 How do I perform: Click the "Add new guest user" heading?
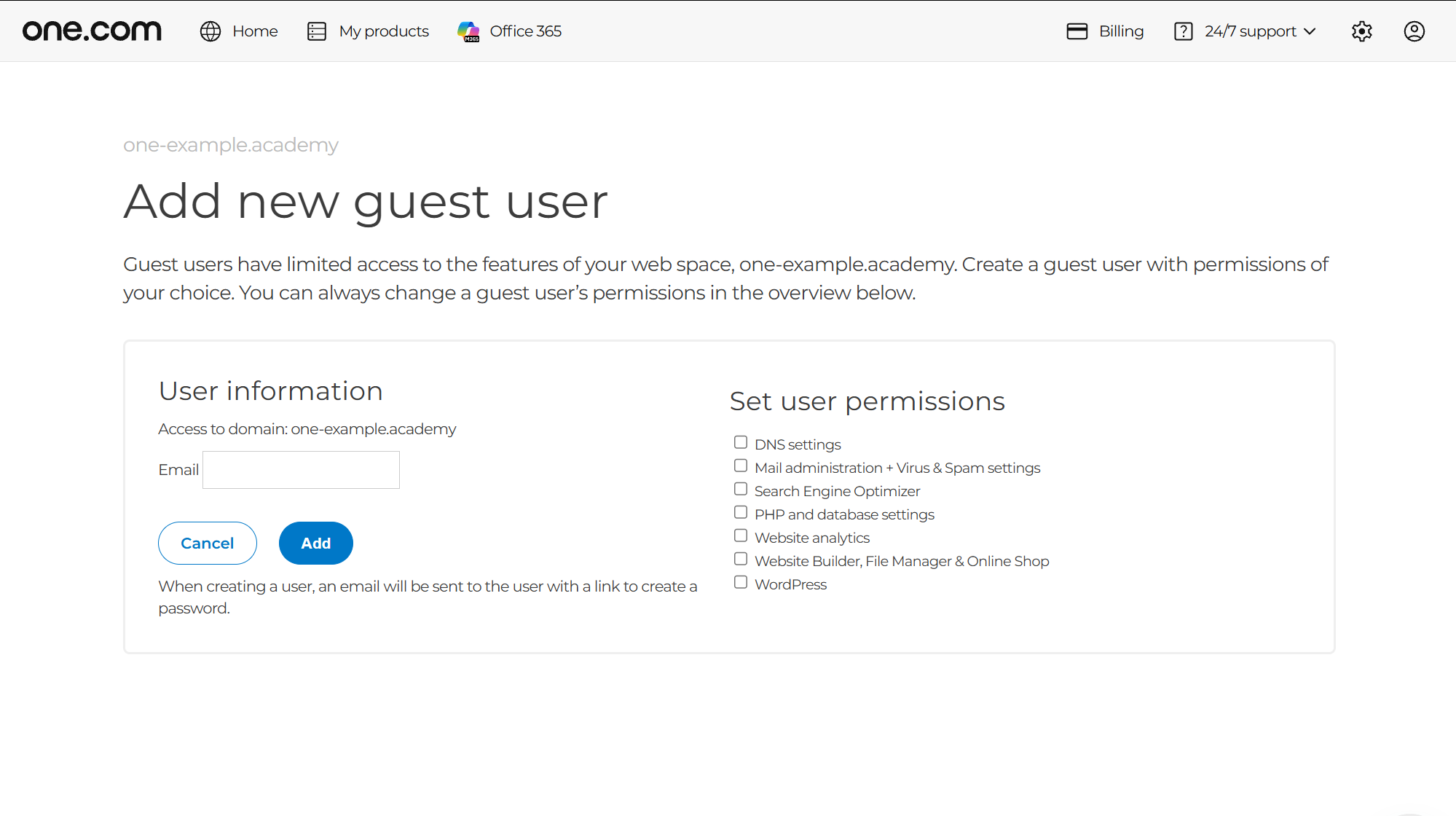366,202
